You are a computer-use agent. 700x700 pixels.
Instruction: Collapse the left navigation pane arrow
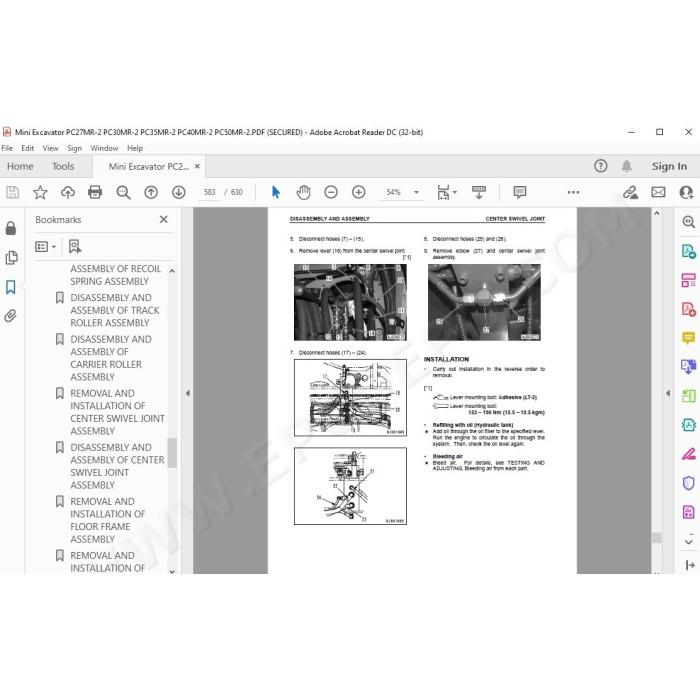[x=188, y=393]
